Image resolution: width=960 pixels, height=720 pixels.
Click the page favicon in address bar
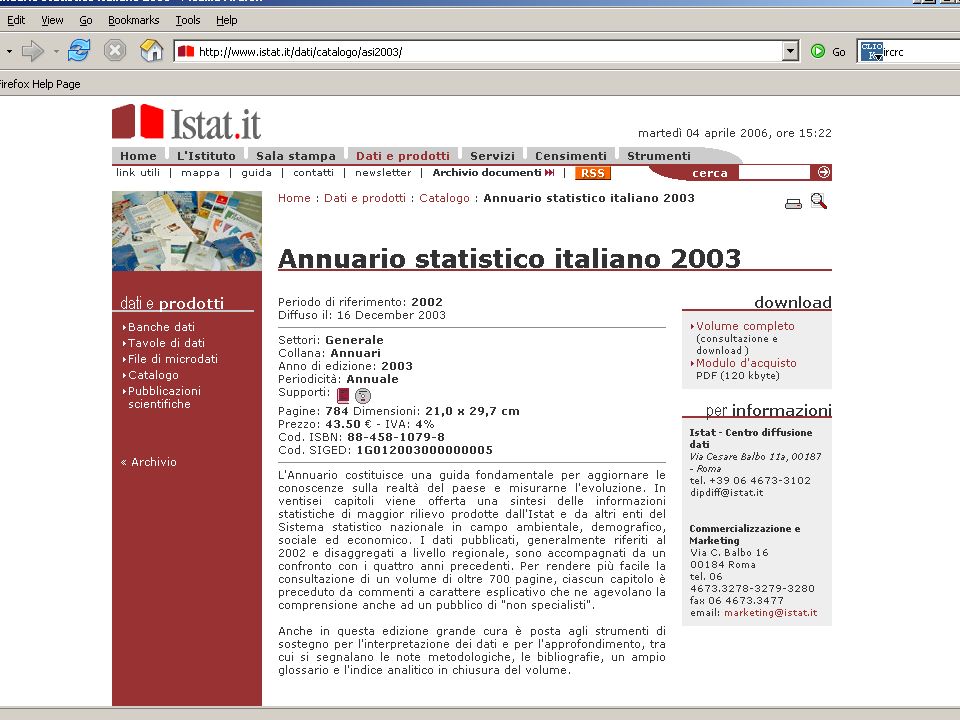[186, 51]
